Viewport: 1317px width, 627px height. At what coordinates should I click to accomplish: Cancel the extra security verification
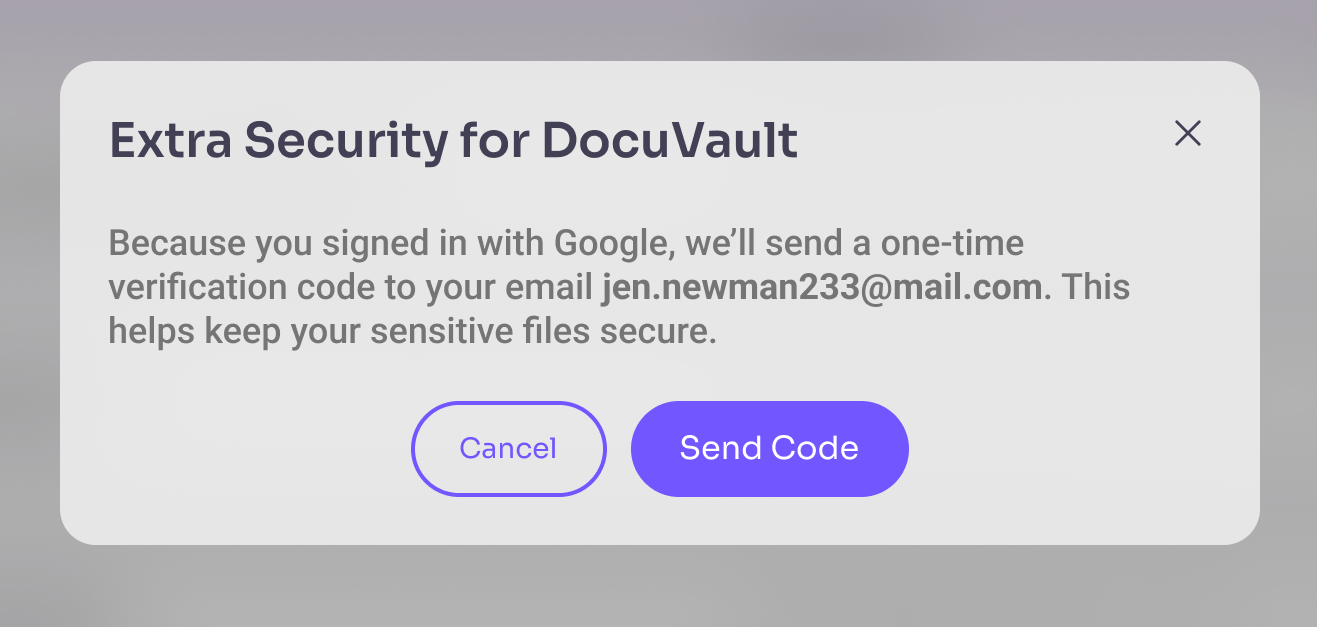coord(508,448)
